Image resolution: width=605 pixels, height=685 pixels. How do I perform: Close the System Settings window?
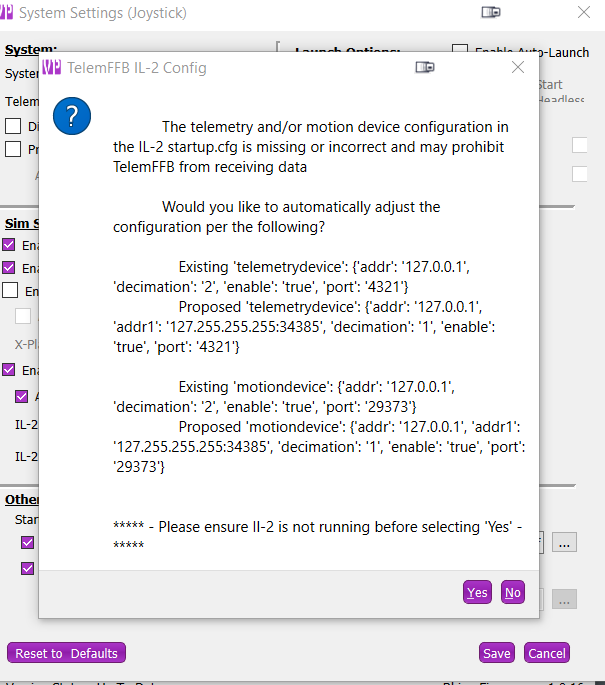584,12
